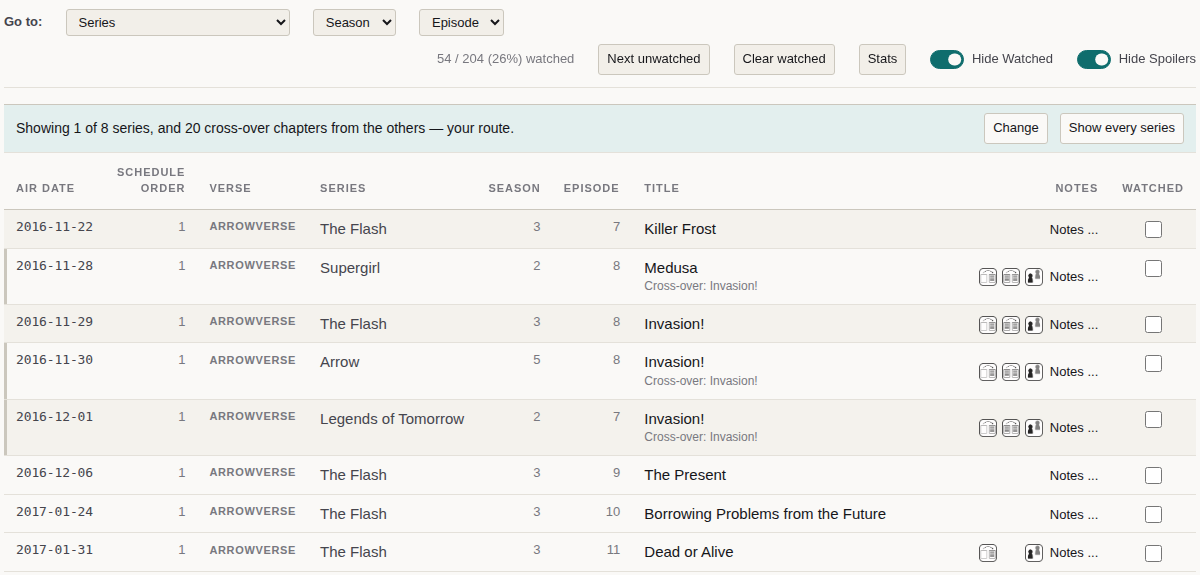The image size is (1200, 575).
Task: Check watched box for Arrow Invasion!
Action: (x=1153, y=363)
